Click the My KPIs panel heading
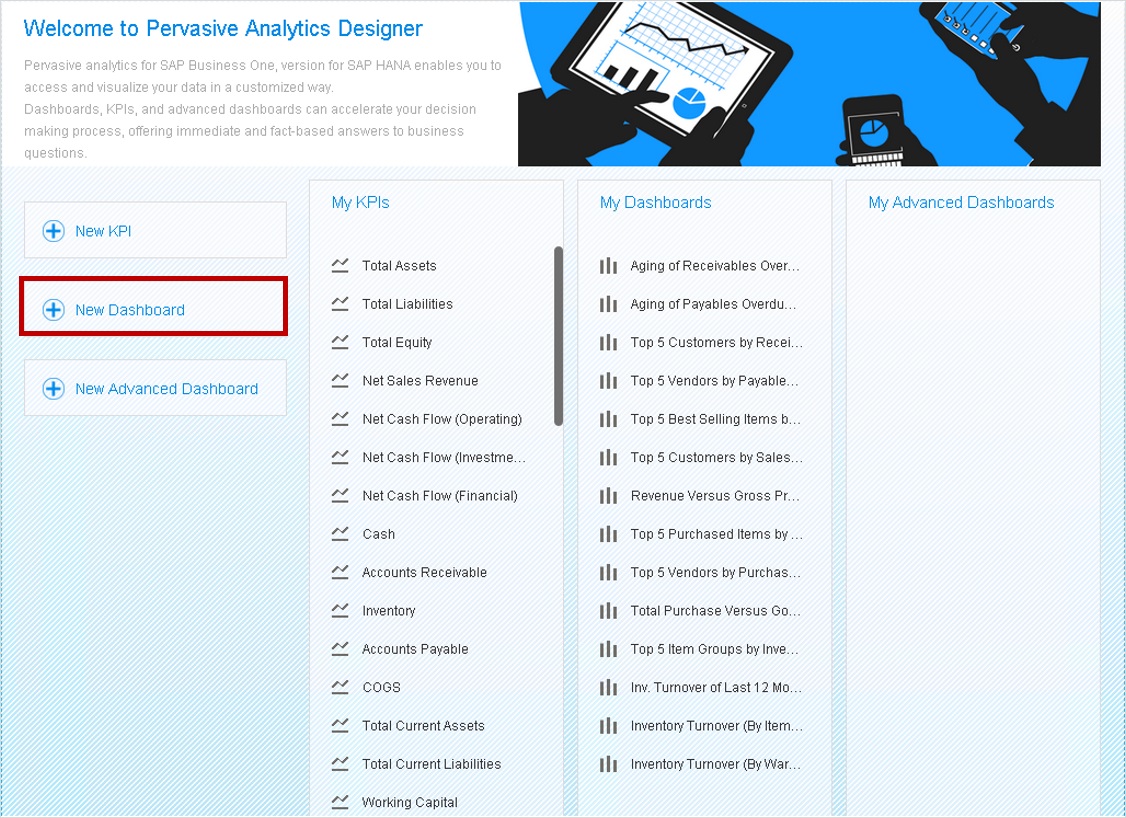1126x818 pixels. click(x=360, y=203)
